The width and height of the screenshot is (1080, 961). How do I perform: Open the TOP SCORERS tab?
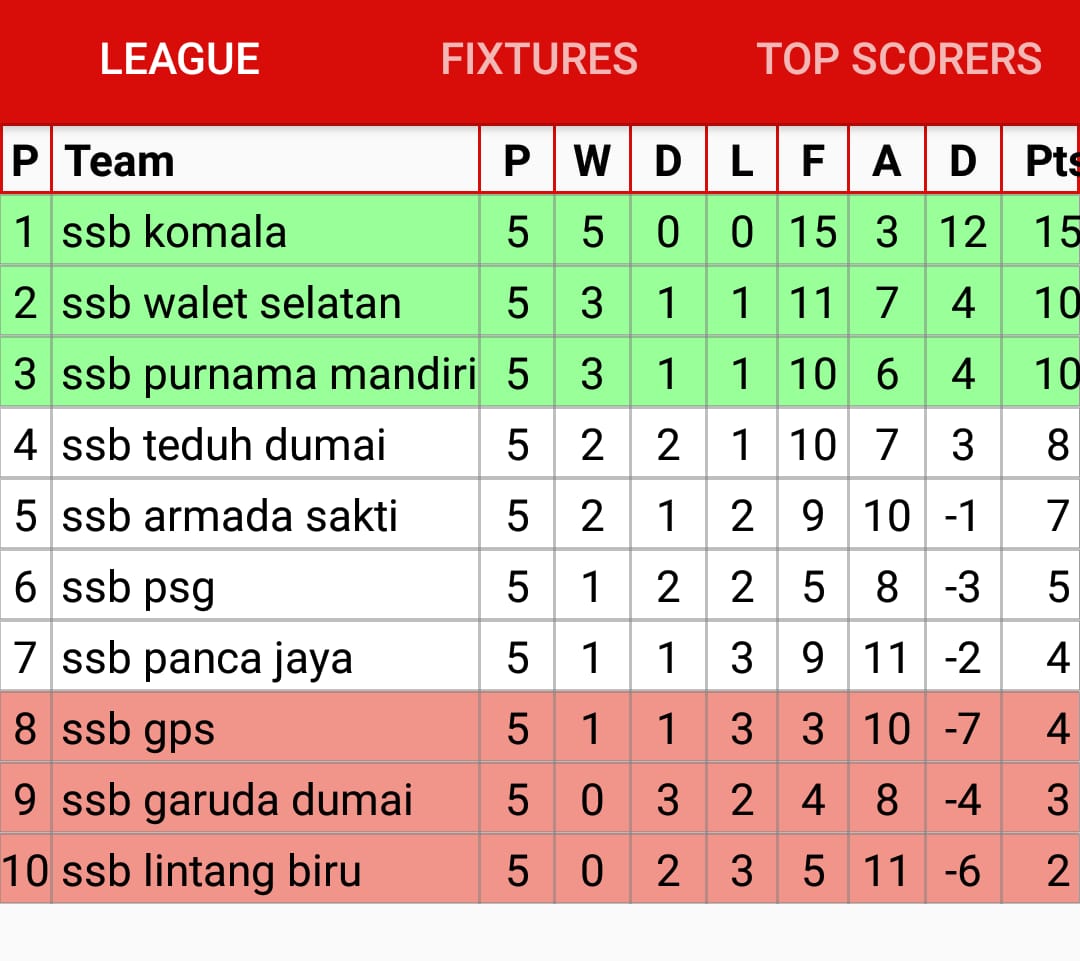point(899,59)
